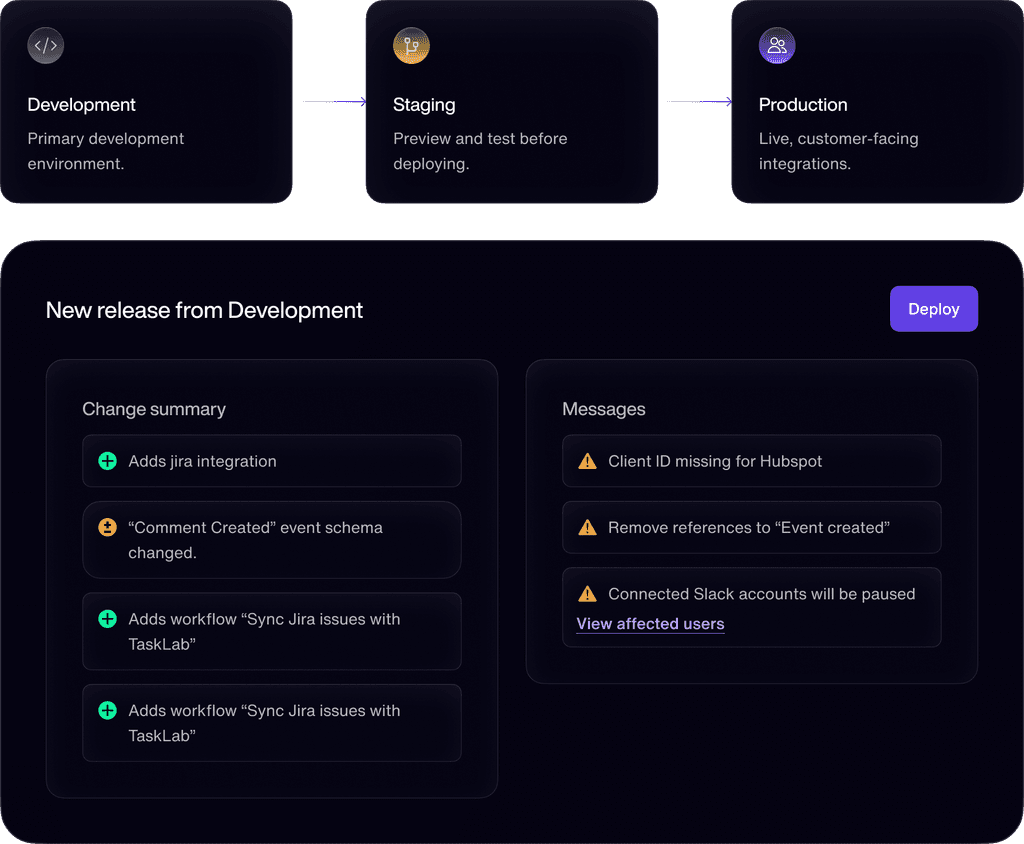Image resolution: width=1024 pixels, height=844 pixels.
Task: Click orange modified icon beside "Comment Created"
Action: pyautogui.click(x=107, y=527)
